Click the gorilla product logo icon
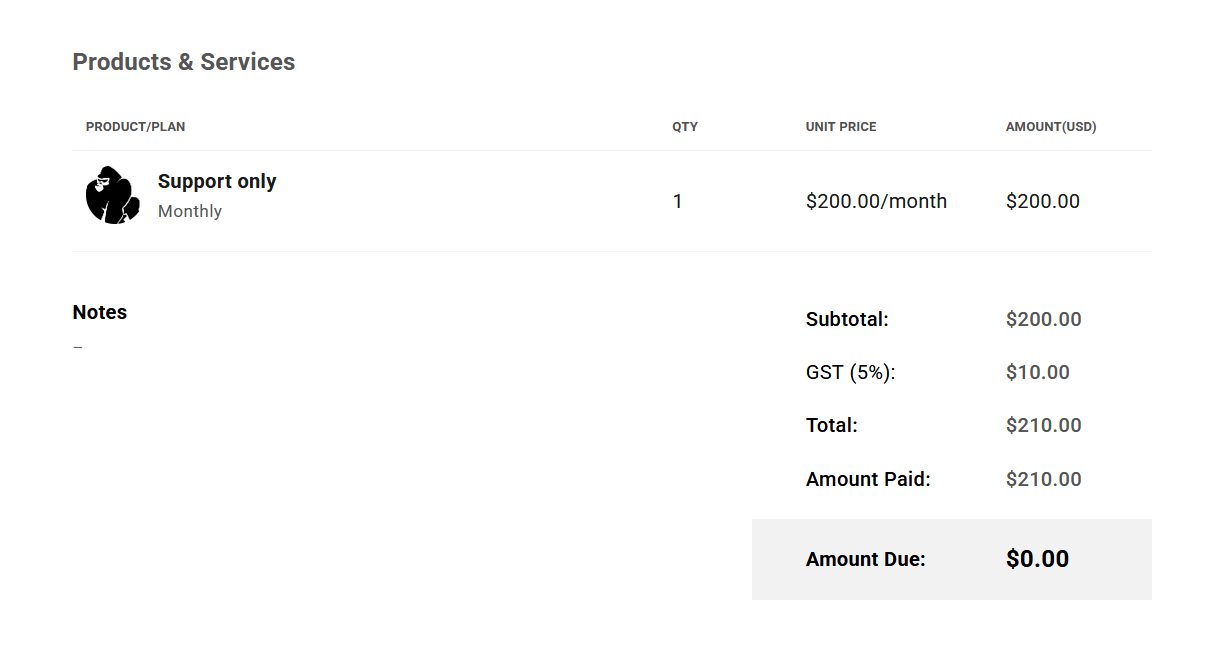The width and height of the screenshot is (1220, 654). click(112, 196)
